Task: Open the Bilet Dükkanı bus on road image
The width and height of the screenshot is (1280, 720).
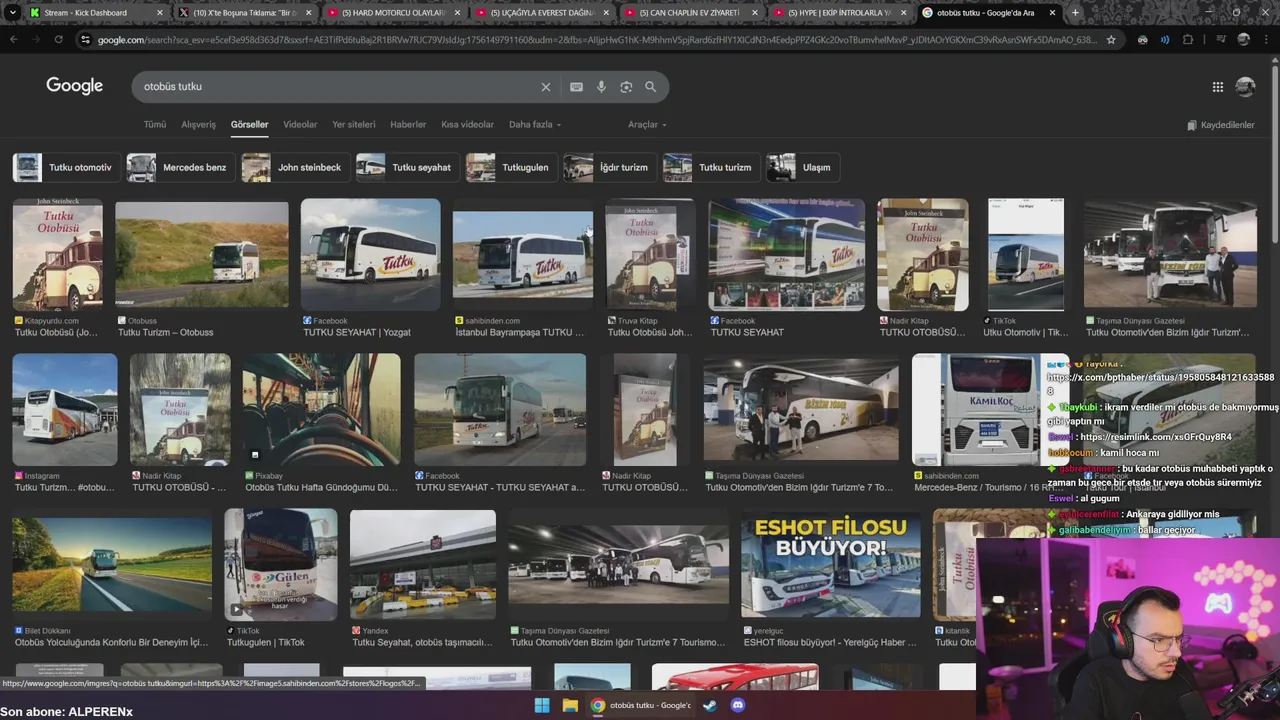Action: click(x=112, y=565)
